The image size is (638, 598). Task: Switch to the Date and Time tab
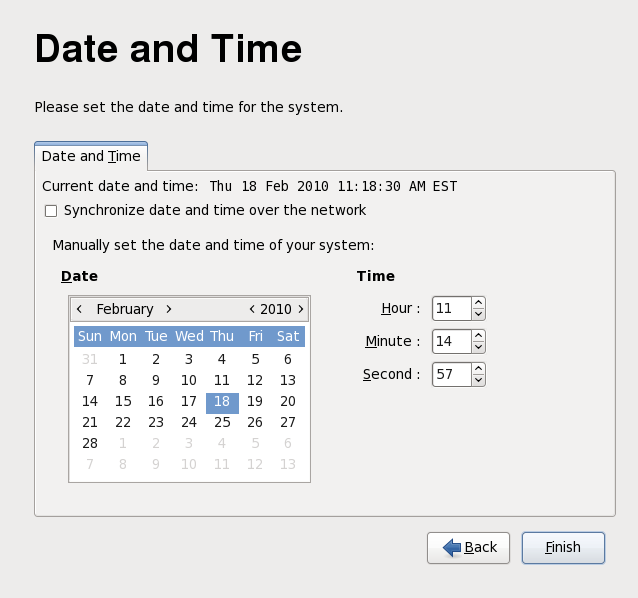91,157
